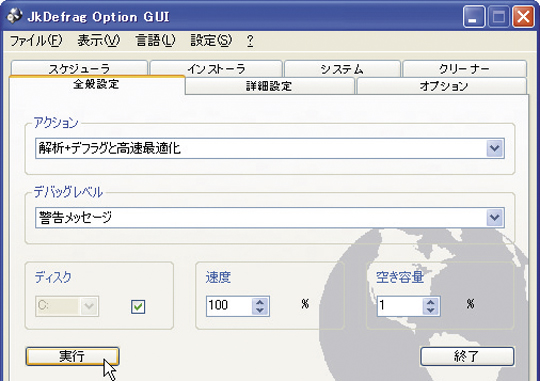Switch to the クリーナー tab
Viewport: 540px width, 381px height.
[464, 69]
